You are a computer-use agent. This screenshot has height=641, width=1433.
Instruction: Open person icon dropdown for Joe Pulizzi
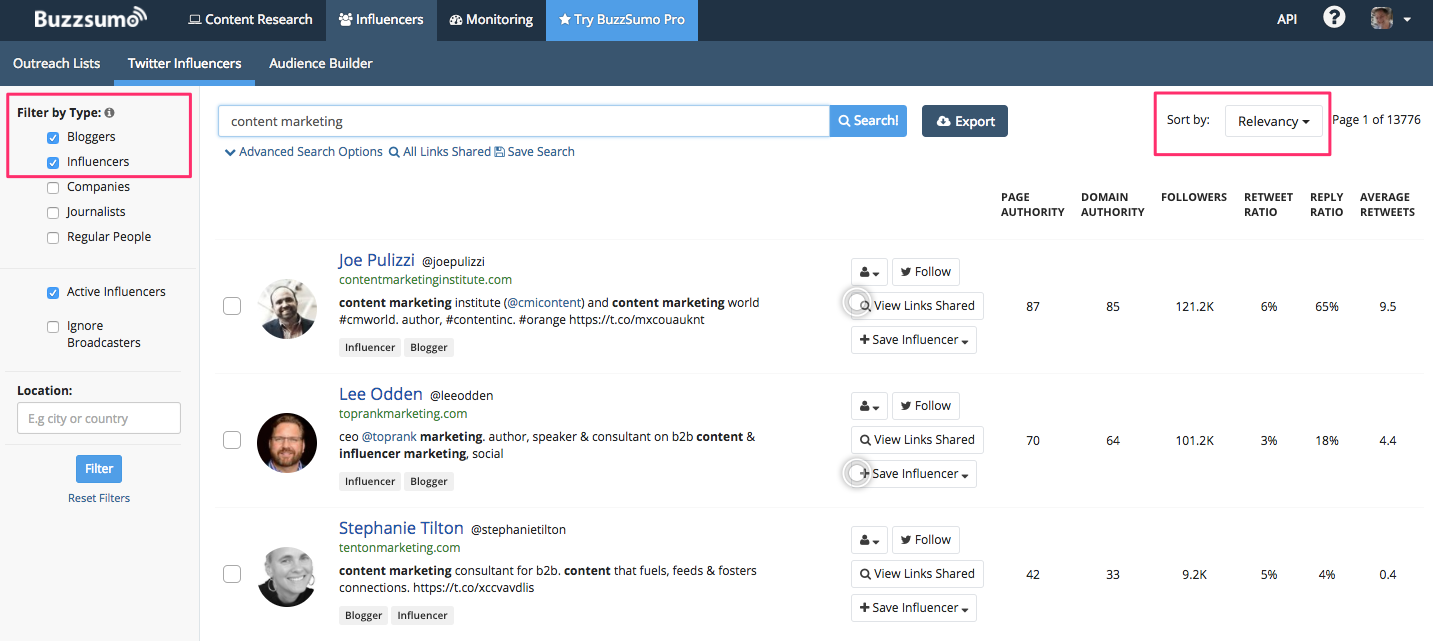pos(868,272)
